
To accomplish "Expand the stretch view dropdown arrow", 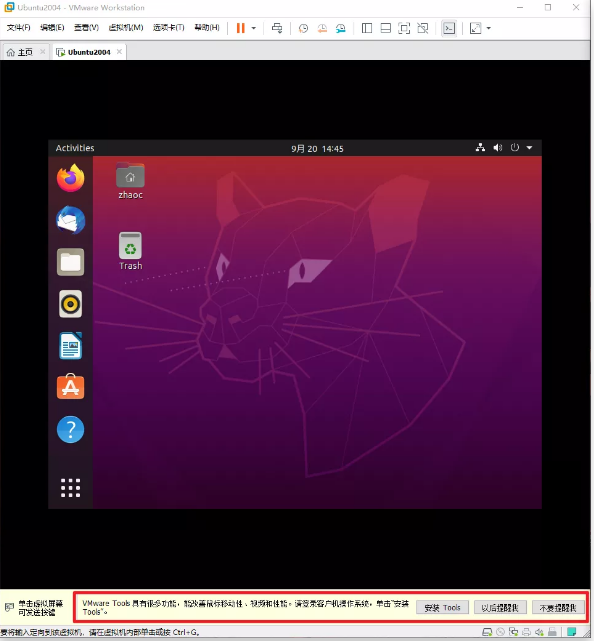I will click(x=489, y=28).
